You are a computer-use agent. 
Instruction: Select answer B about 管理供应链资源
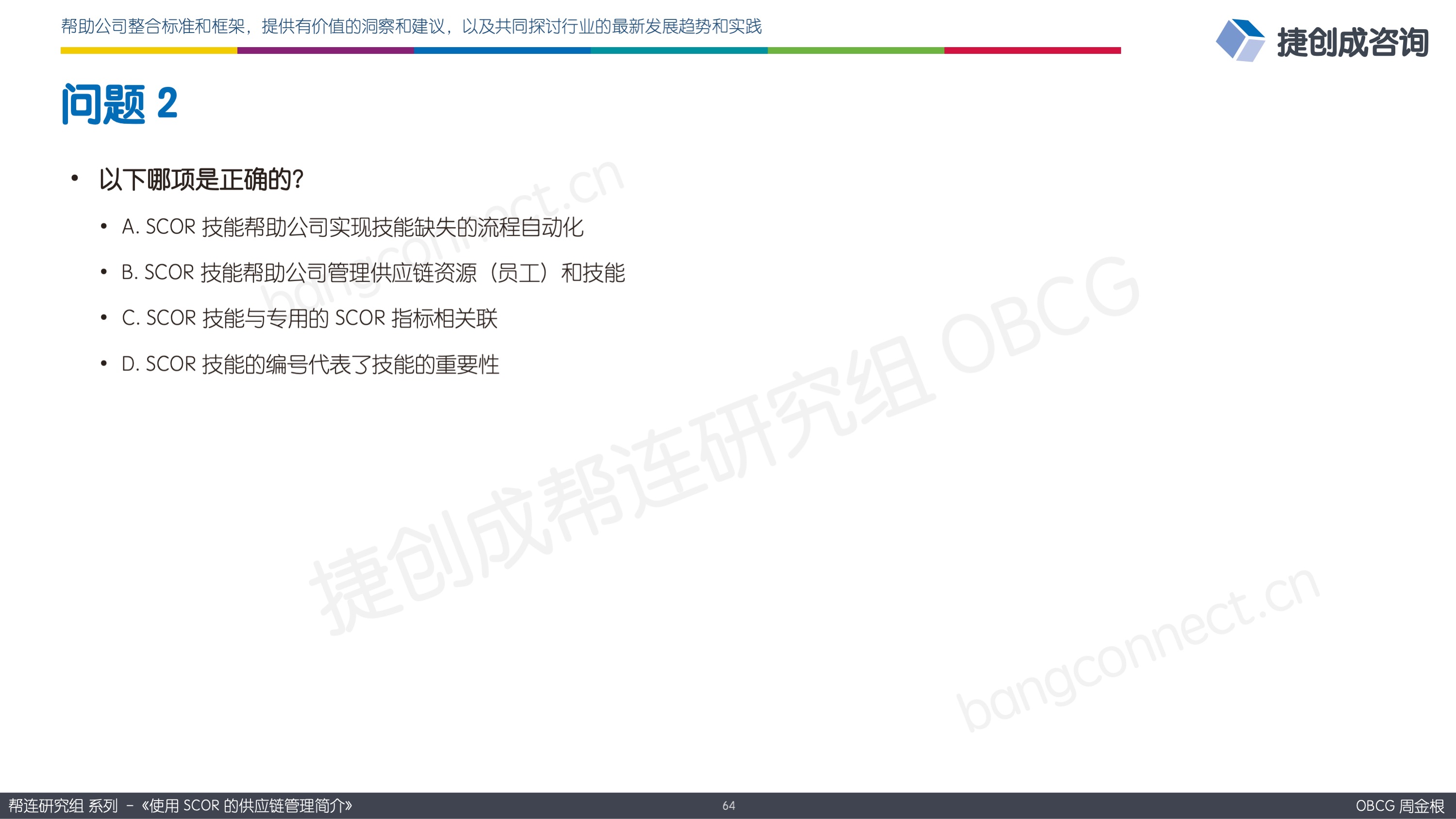(x=373, y=273)
